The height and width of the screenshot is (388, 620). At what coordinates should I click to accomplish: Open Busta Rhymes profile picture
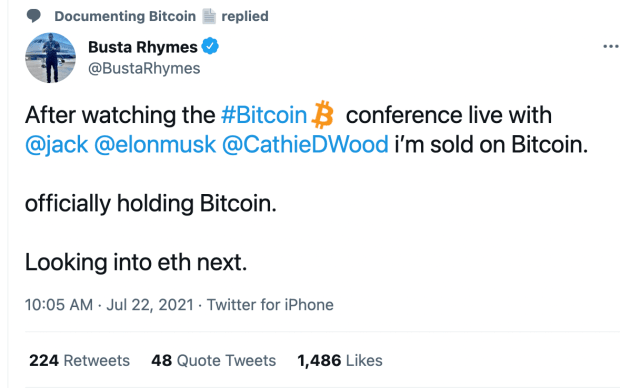(x=51, y=58)
